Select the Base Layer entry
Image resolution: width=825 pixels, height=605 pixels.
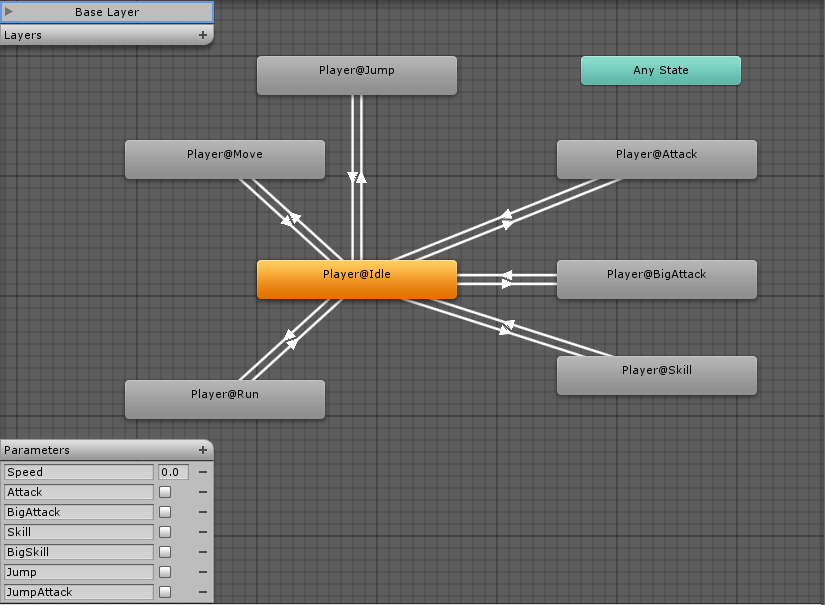pos(107,12)
